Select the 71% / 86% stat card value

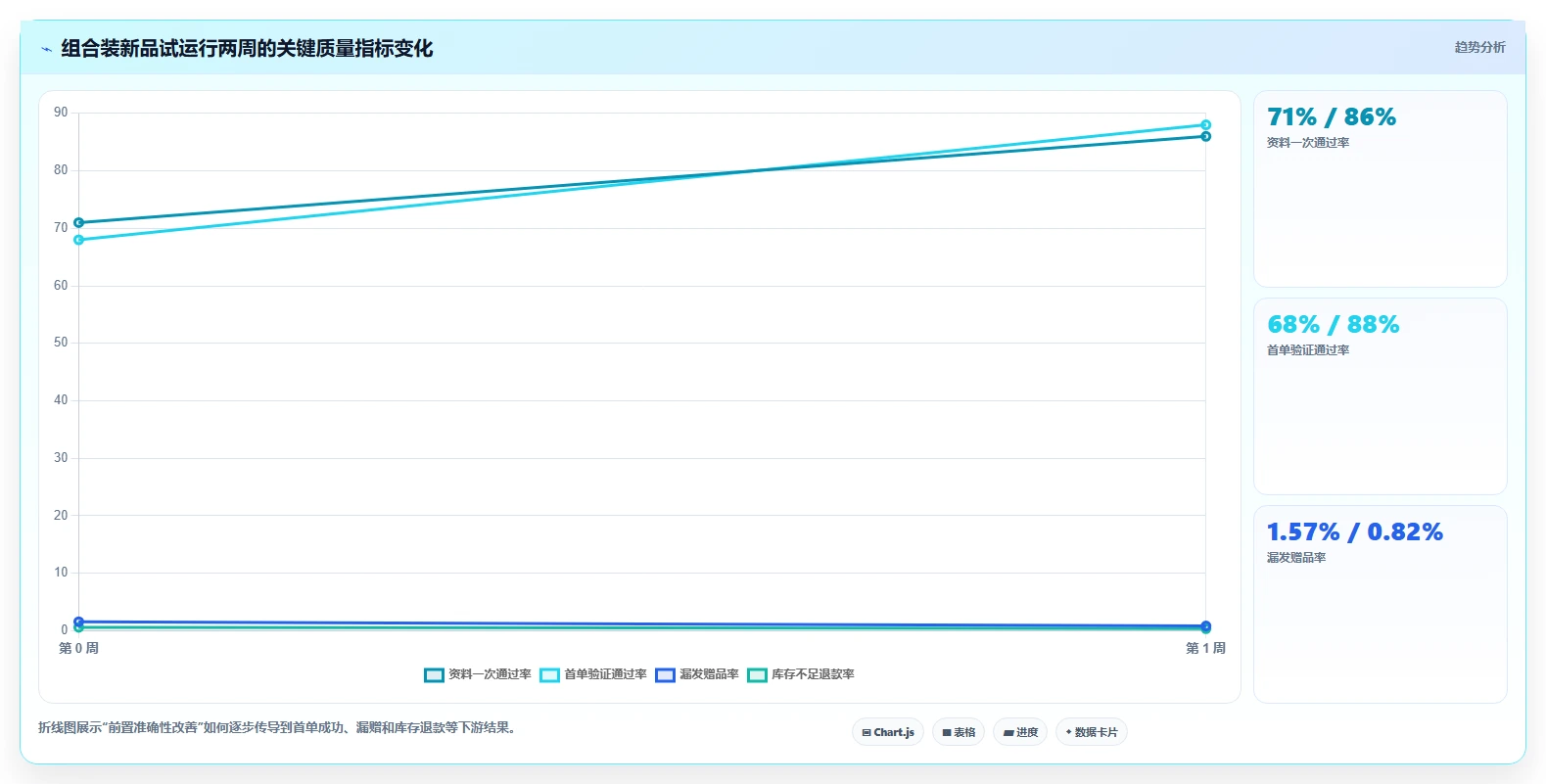(1332, 117)
